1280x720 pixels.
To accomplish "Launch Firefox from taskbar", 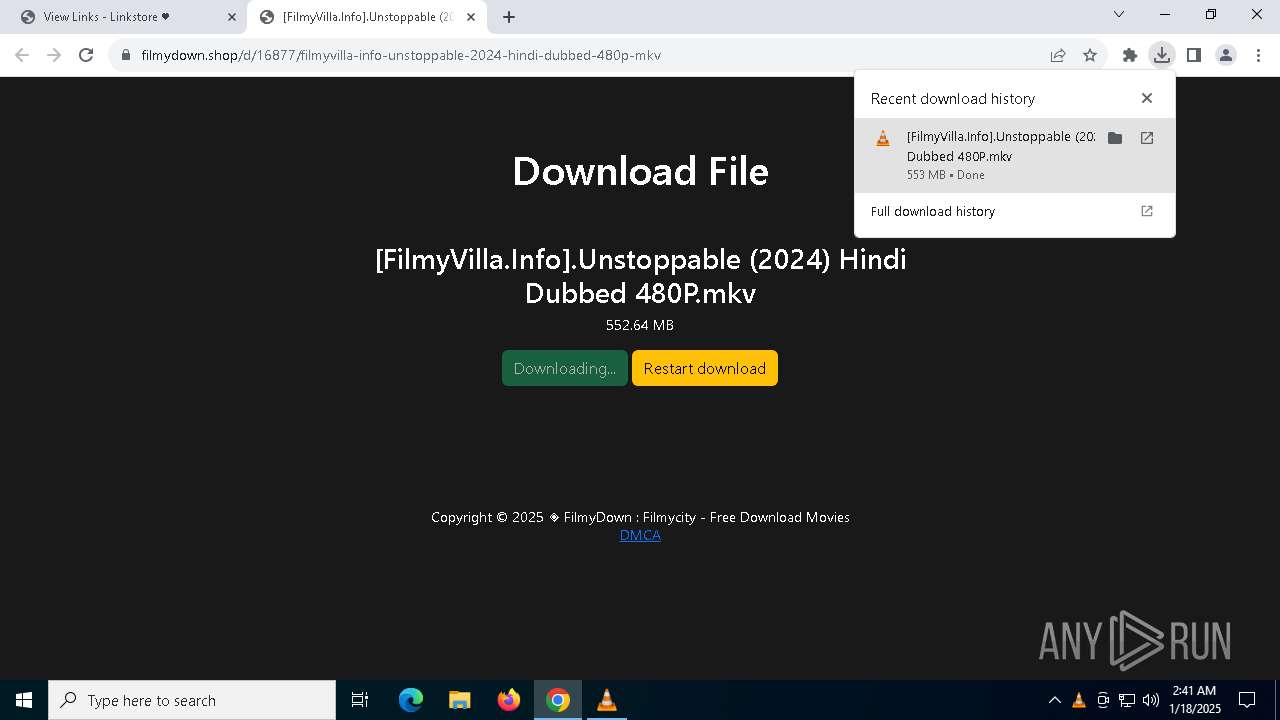I will click(509, 700).
